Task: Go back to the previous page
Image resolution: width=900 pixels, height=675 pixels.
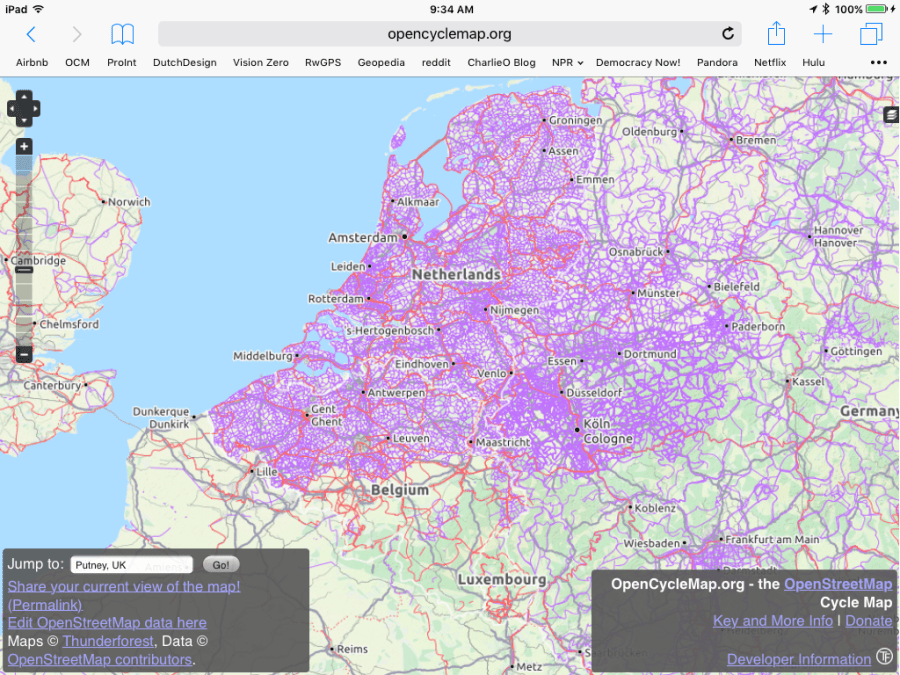Action: click(x=31, y=34)
